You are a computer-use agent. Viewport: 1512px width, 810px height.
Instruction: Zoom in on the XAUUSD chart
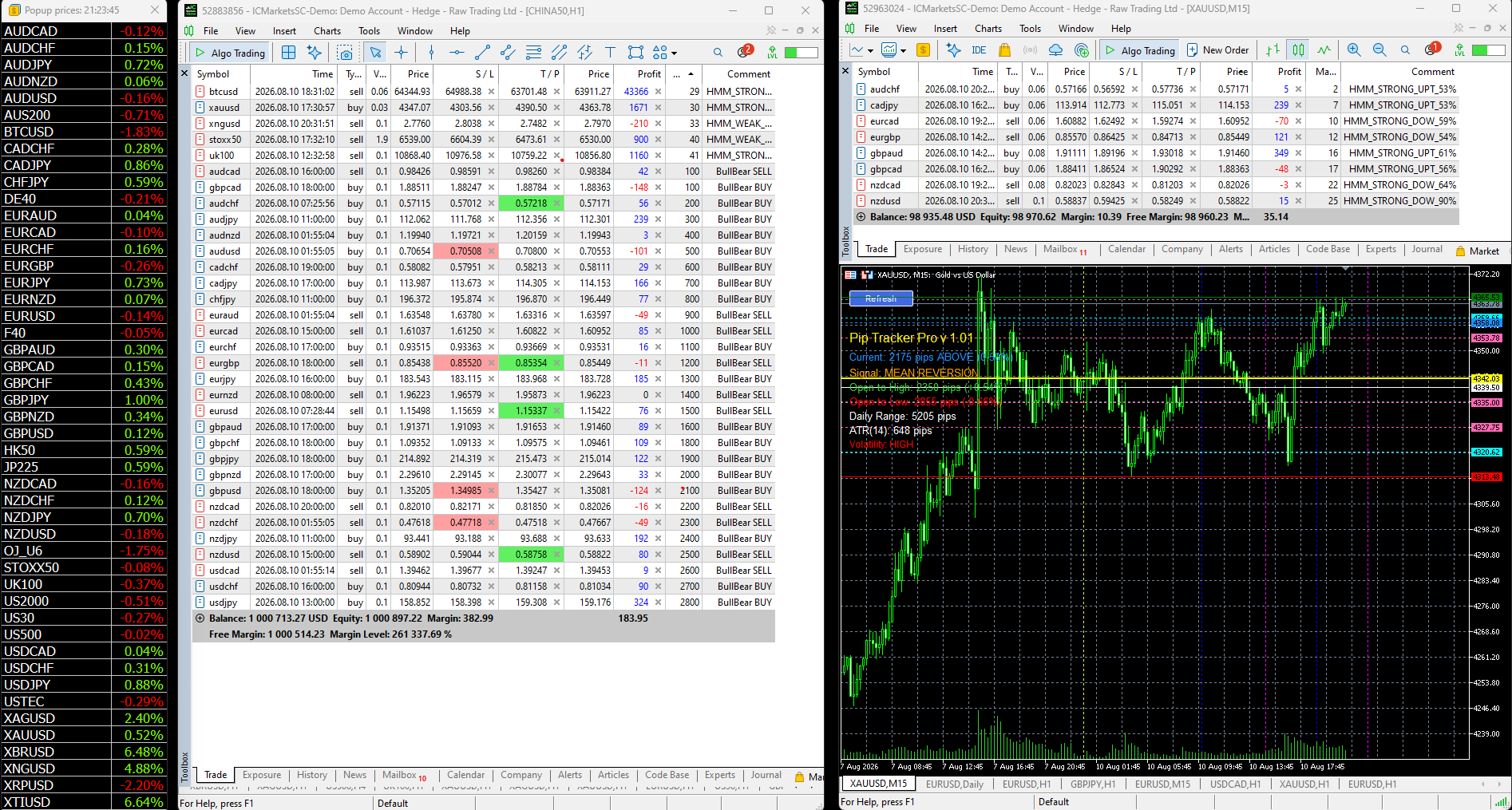point(1354,50)
